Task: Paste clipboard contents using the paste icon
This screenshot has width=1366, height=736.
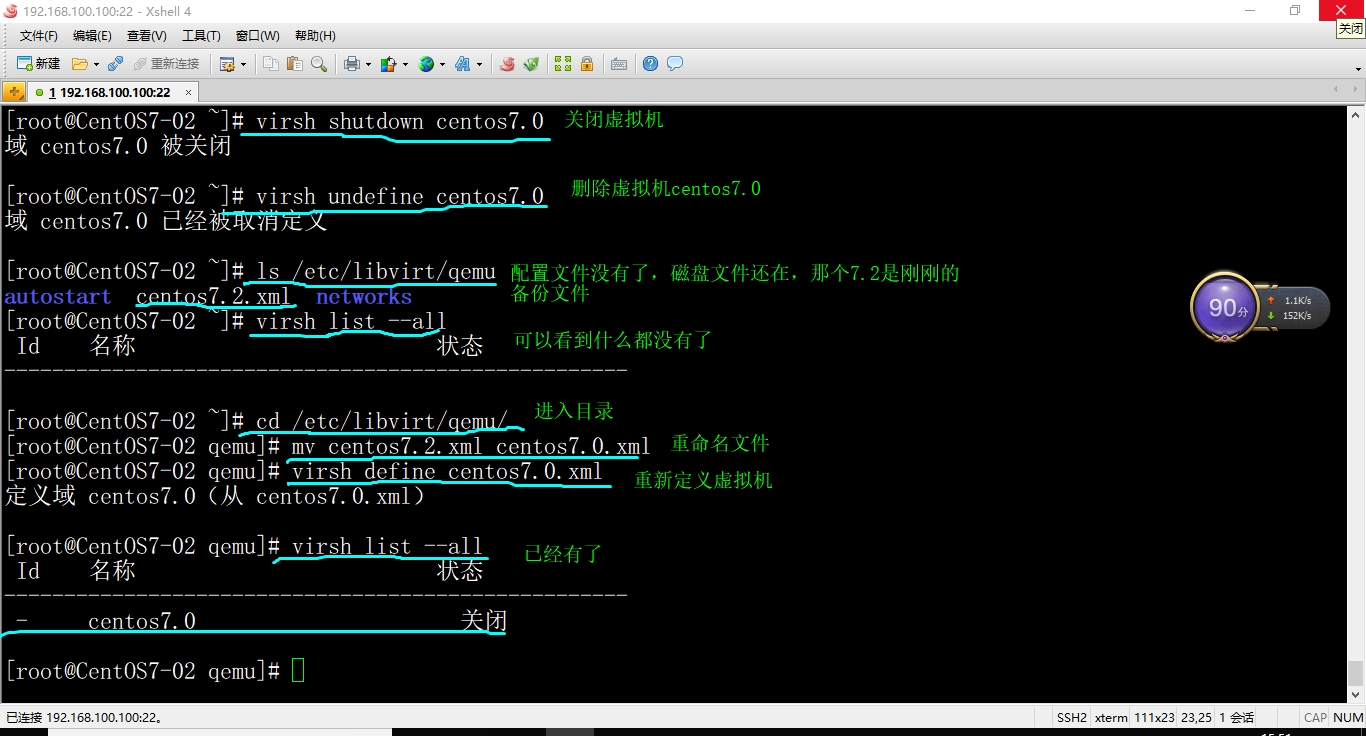Action: (294, 63)
